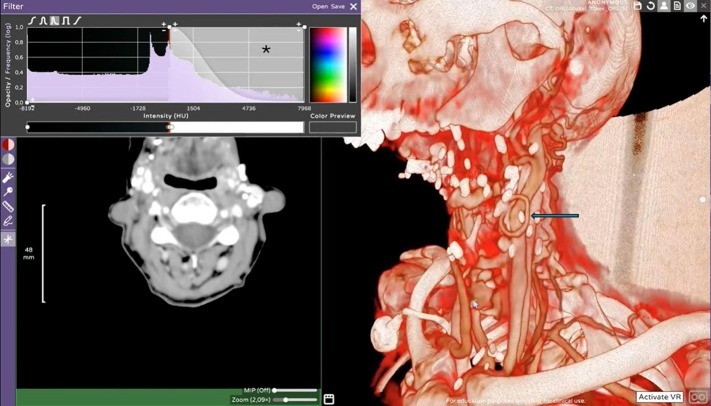Click the Zoom (2,09x) slider
711x406 pixels.
click(x=295, y=400)
